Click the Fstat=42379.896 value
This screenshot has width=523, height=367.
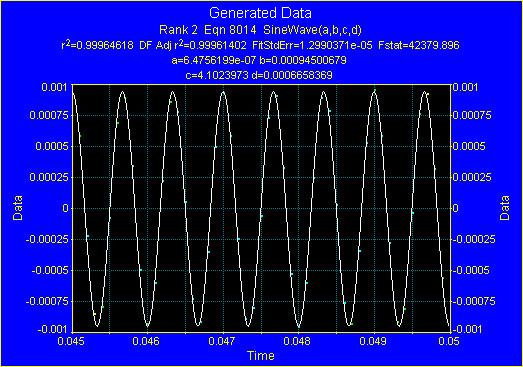419,45
